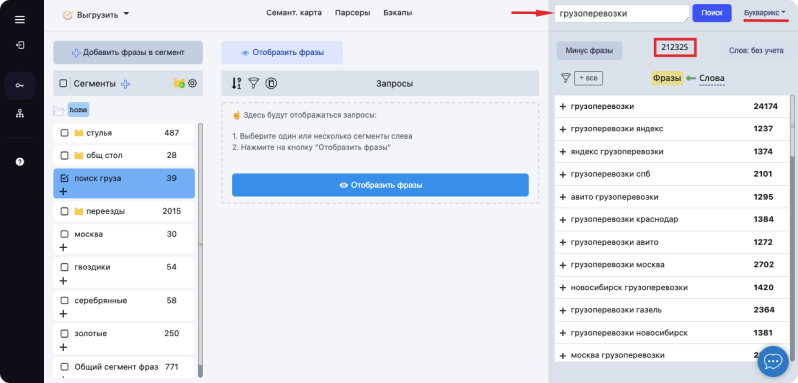Screen dimensions: 798x383
Task: Check the серебрянные segment checkbox
Action: tap(65, 301)
